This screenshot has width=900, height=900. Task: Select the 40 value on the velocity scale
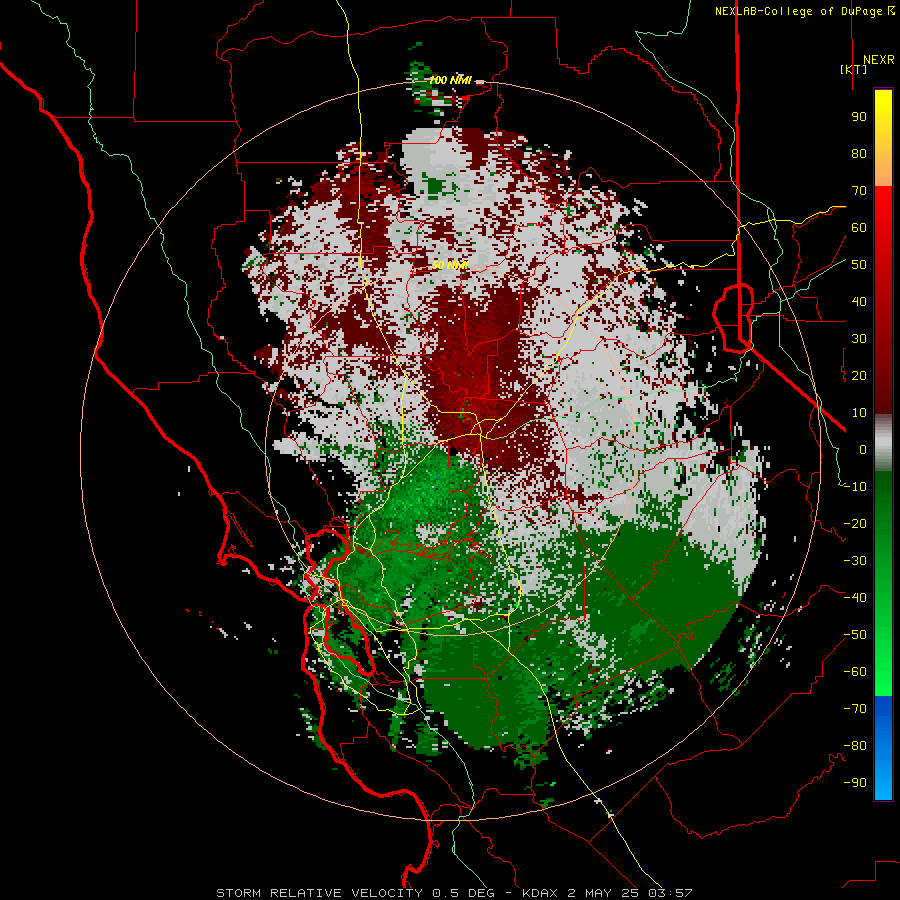859,302
